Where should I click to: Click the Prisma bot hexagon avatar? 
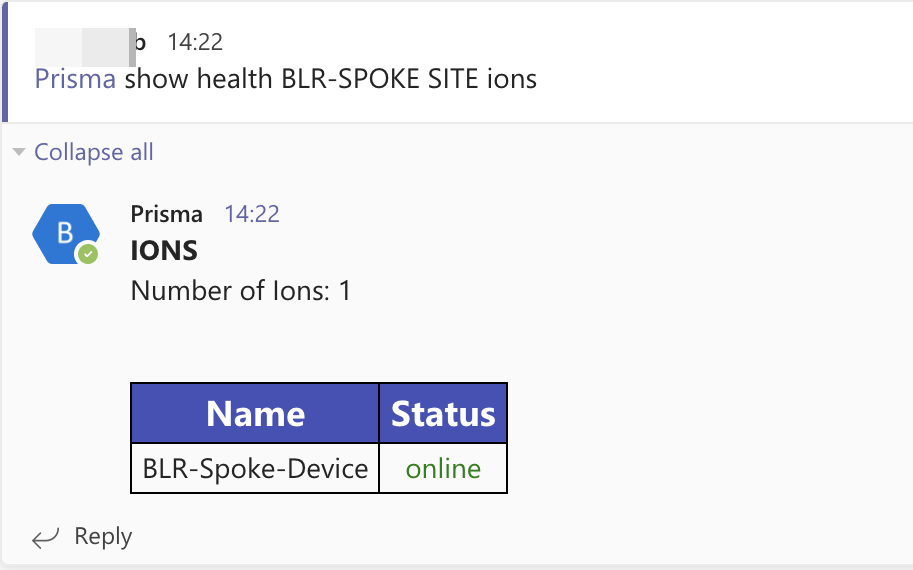[x=65, y=234]
